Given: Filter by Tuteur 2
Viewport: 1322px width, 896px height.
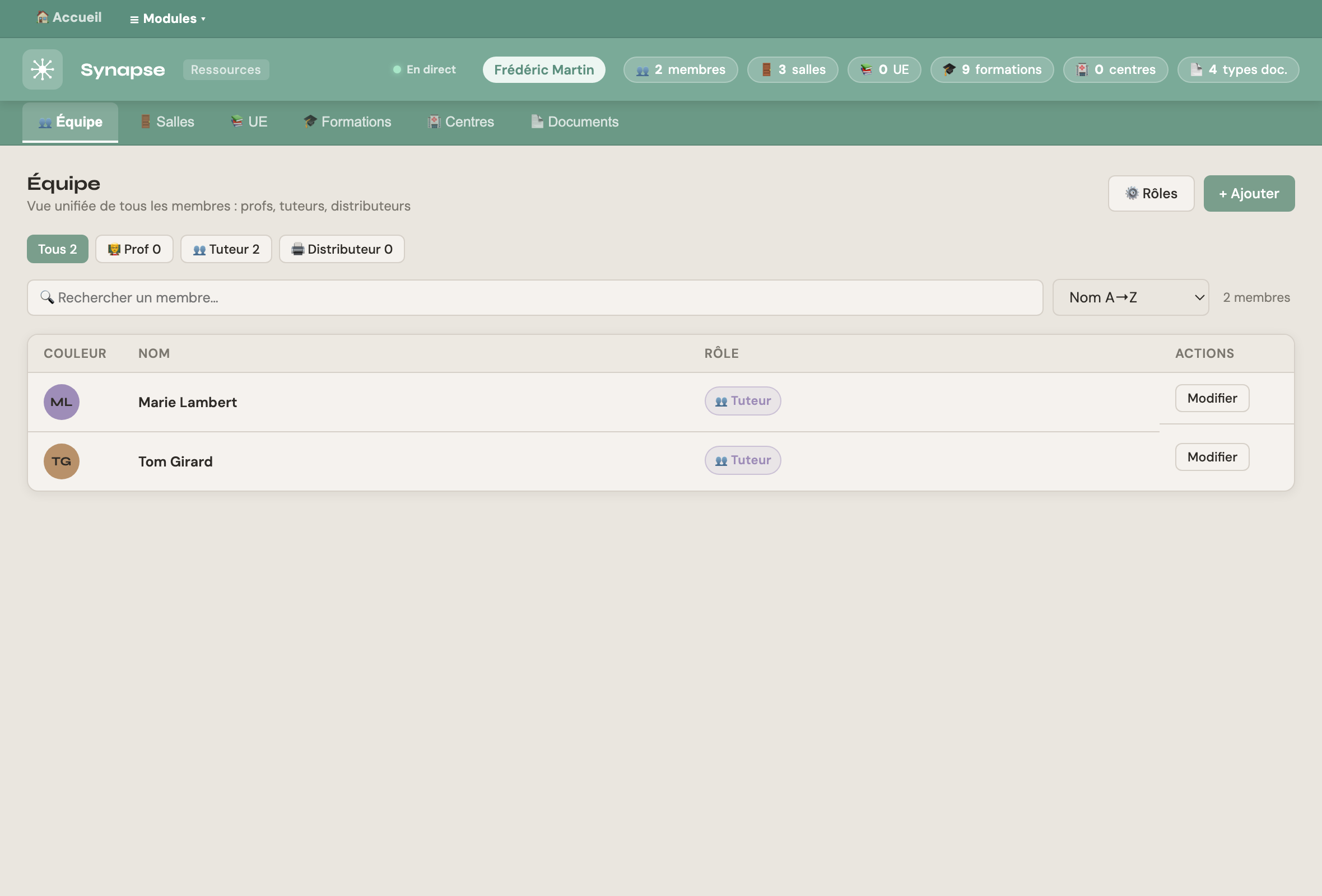Looking at the screenshot, I should (x=226, y=249).
